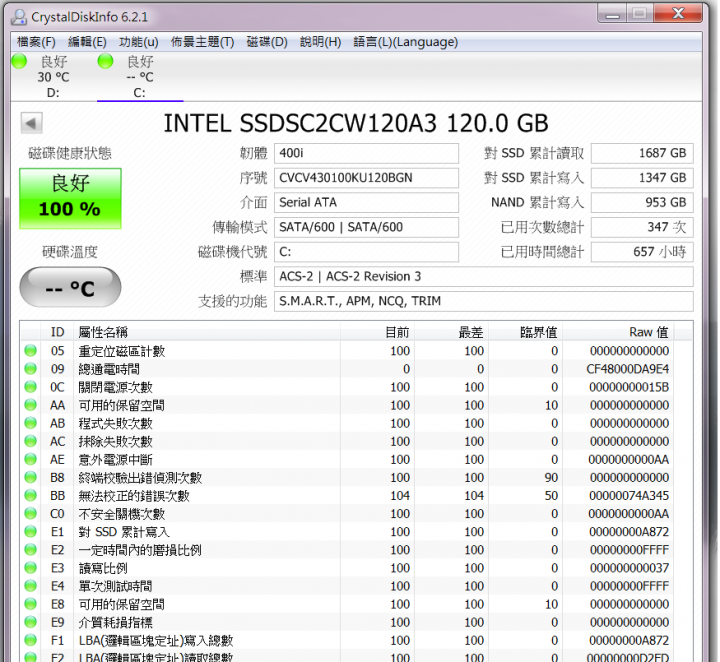Select the C: drive tab
The height and width of the screenshot is (662, 720).
[x=140, y=76]
